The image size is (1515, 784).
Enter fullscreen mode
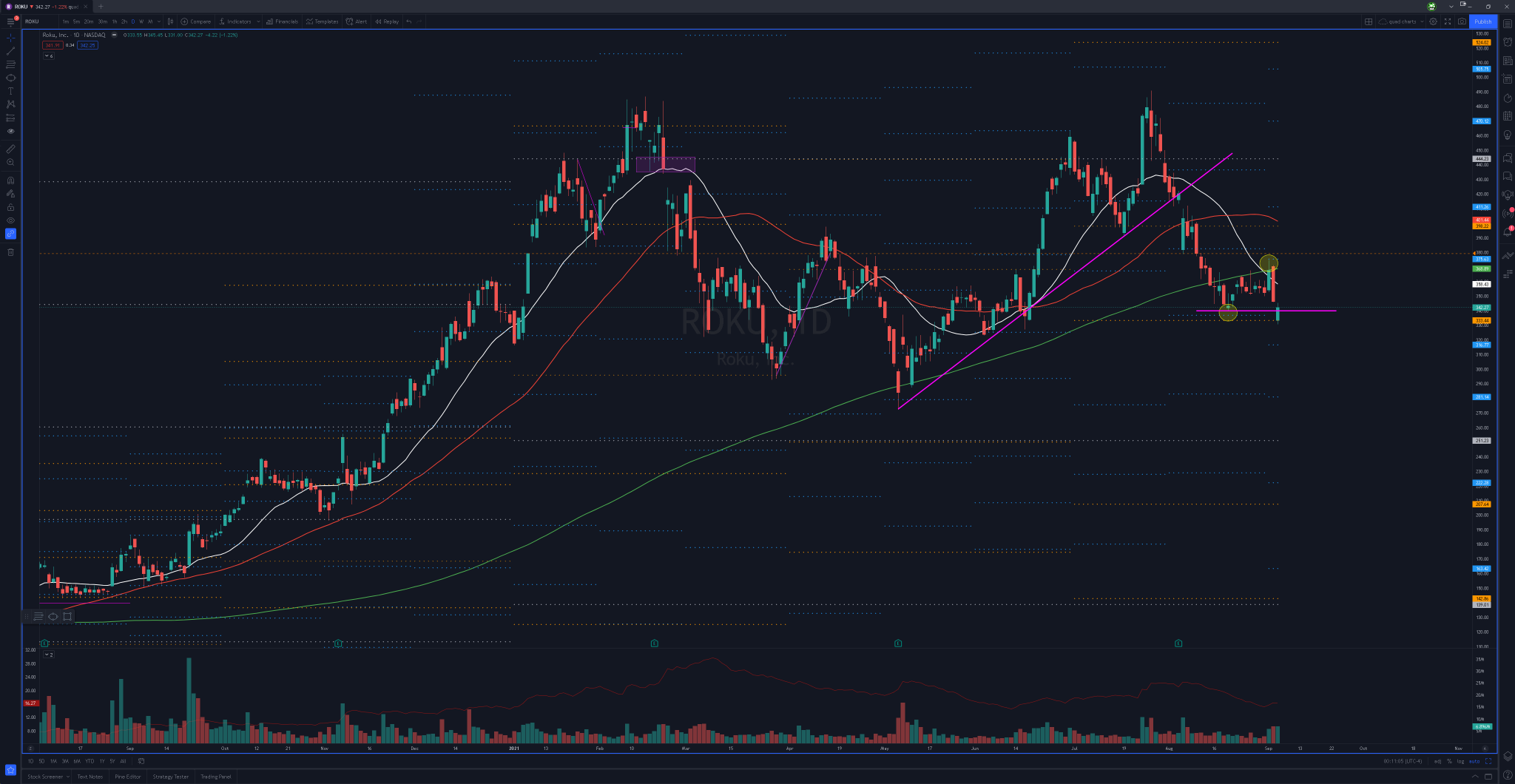pyautogui.click(x=1448, y=21)
